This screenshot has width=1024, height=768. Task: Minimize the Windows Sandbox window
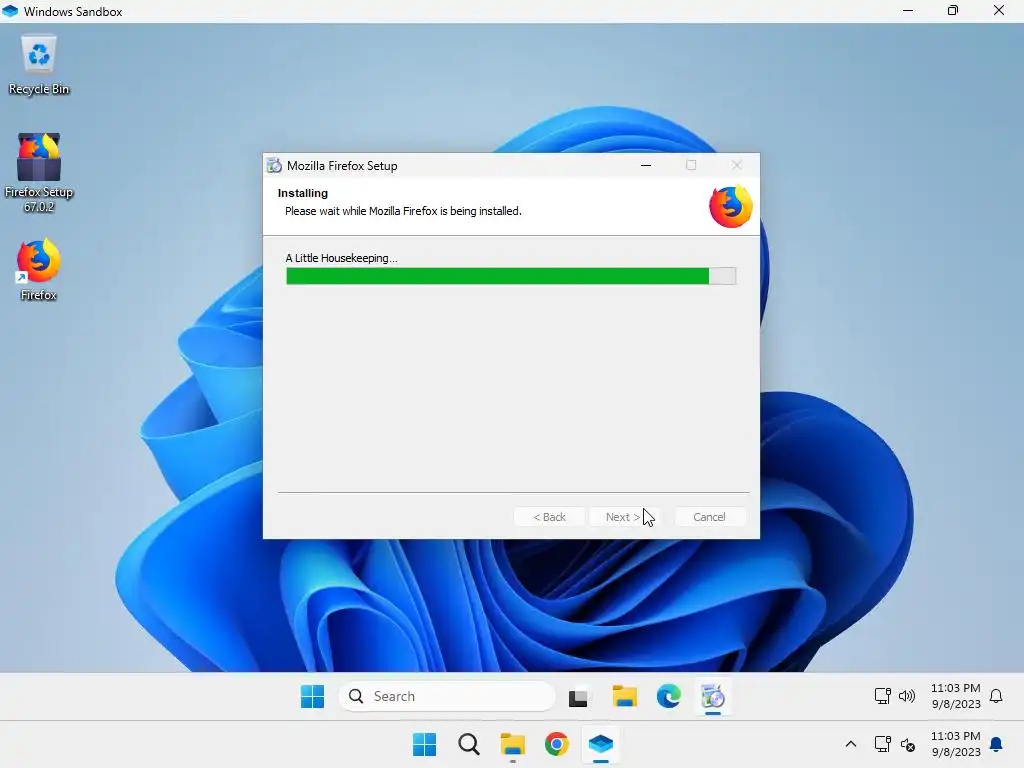point(908,10)
